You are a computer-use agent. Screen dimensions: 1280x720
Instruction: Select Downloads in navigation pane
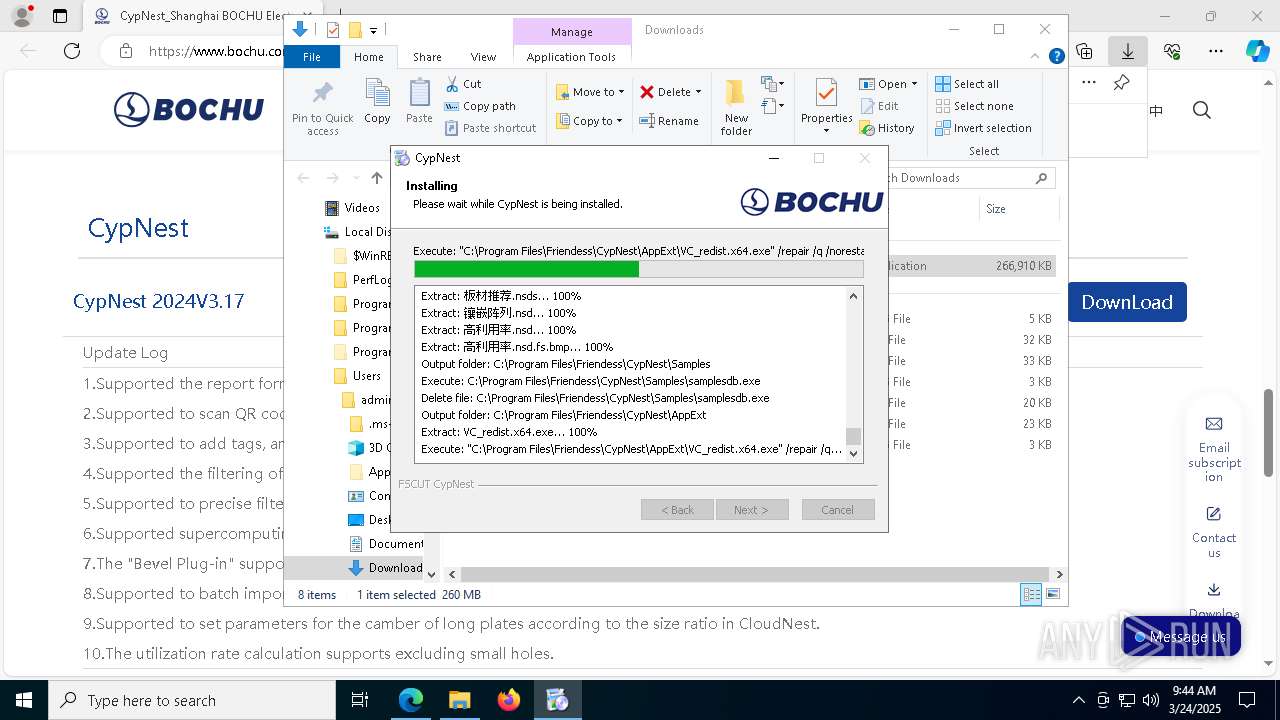[x=385, y=568]
